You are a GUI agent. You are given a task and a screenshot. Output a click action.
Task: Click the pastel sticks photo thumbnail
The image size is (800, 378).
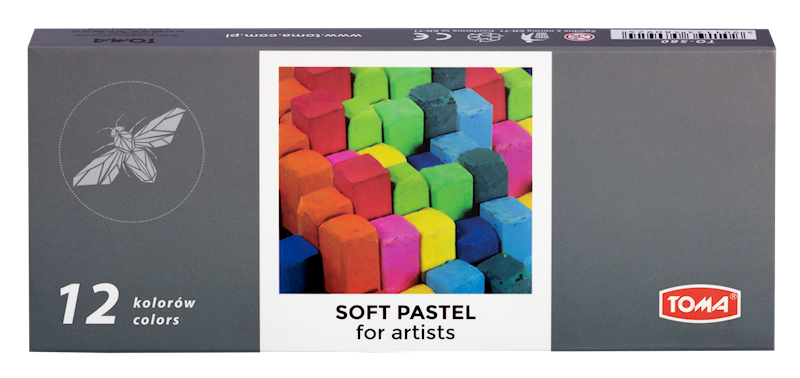(x=406, y=180)
